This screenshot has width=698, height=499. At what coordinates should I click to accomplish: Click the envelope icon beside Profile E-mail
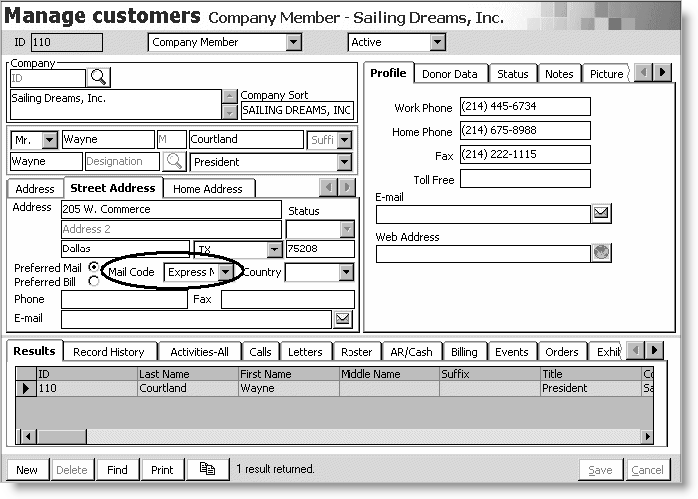(x=601, y=213)
